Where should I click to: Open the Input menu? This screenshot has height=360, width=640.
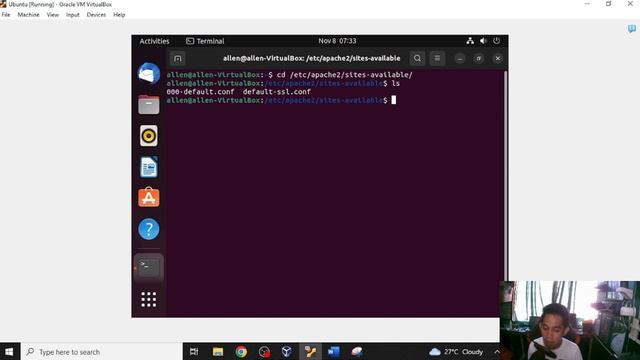73,15
